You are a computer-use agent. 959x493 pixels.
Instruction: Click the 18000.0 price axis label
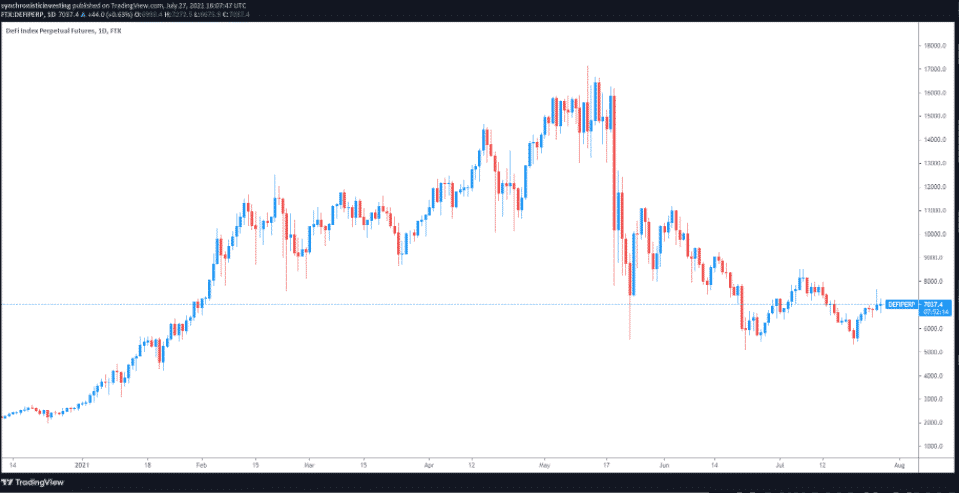937,46
